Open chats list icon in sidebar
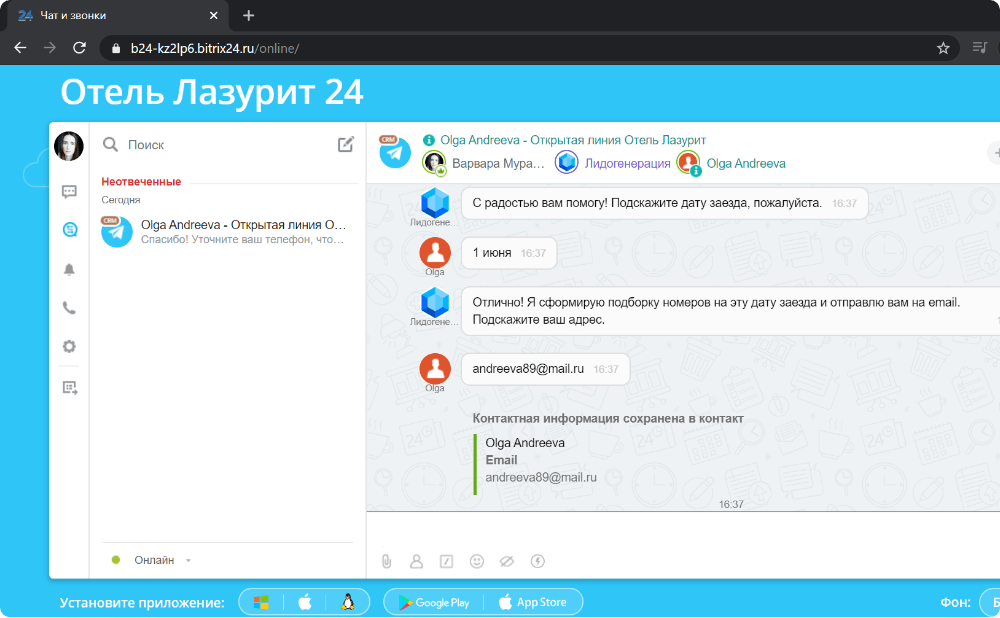Image resolution: width=1000 pixels, height=618 pixels. pyautogui.click(x=70, y=191)
